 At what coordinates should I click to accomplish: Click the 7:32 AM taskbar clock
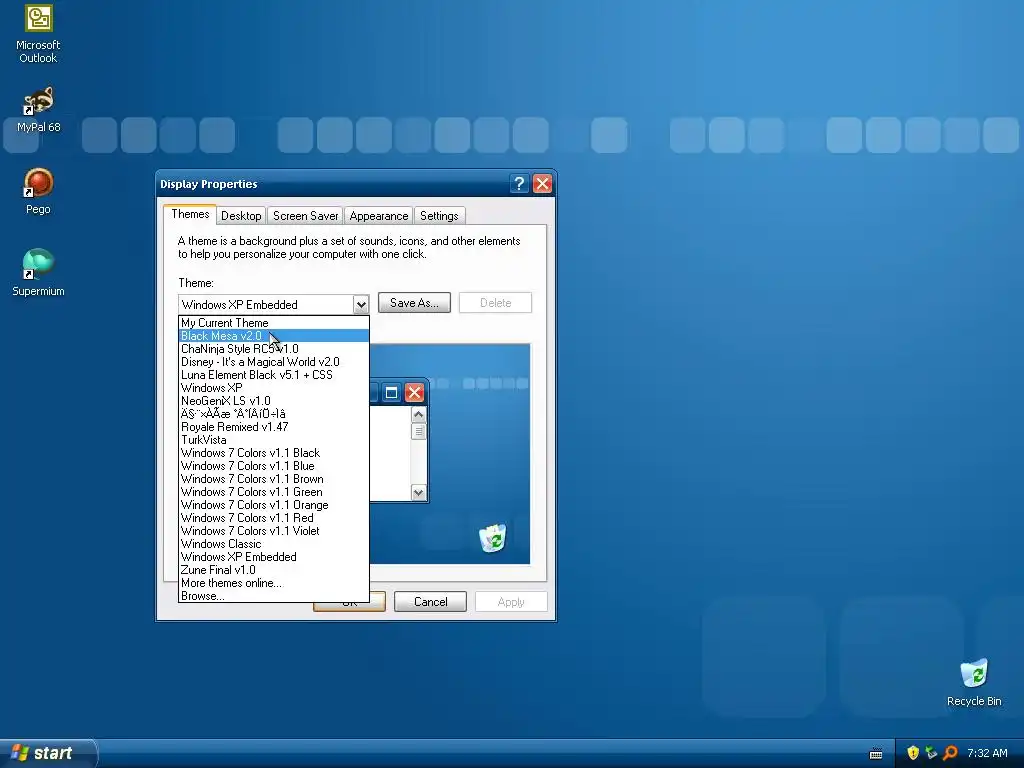click(987, 753)
